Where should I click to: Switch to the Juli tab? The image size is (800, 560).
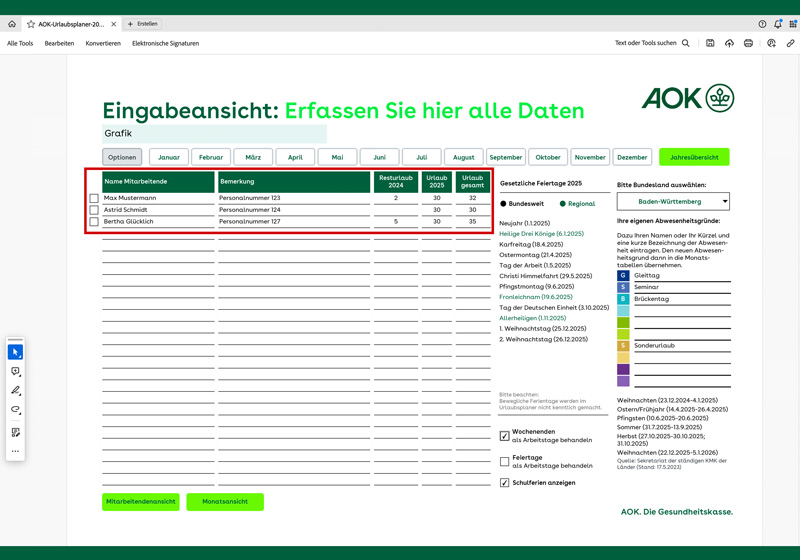coord(421,157)
